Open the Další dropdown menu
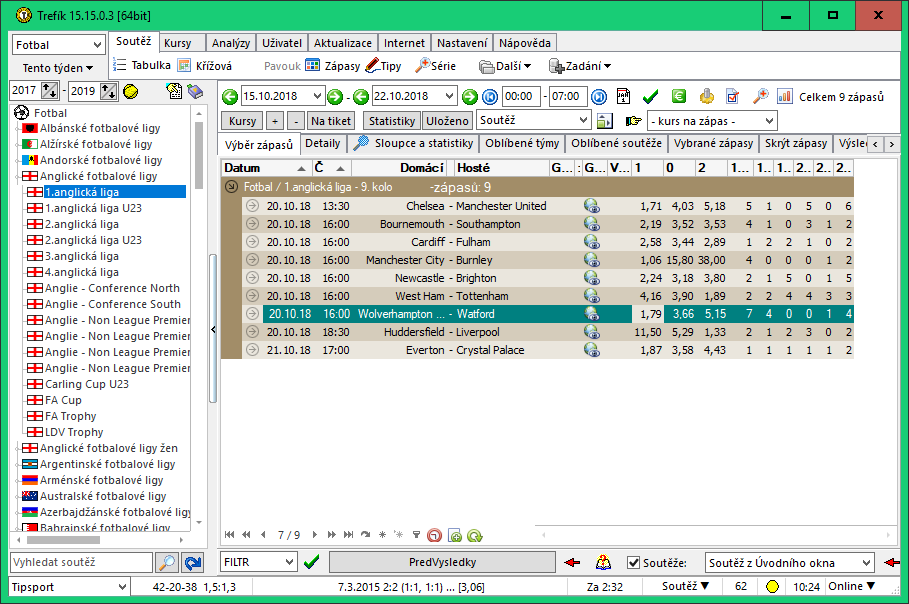 coord(506,66)
